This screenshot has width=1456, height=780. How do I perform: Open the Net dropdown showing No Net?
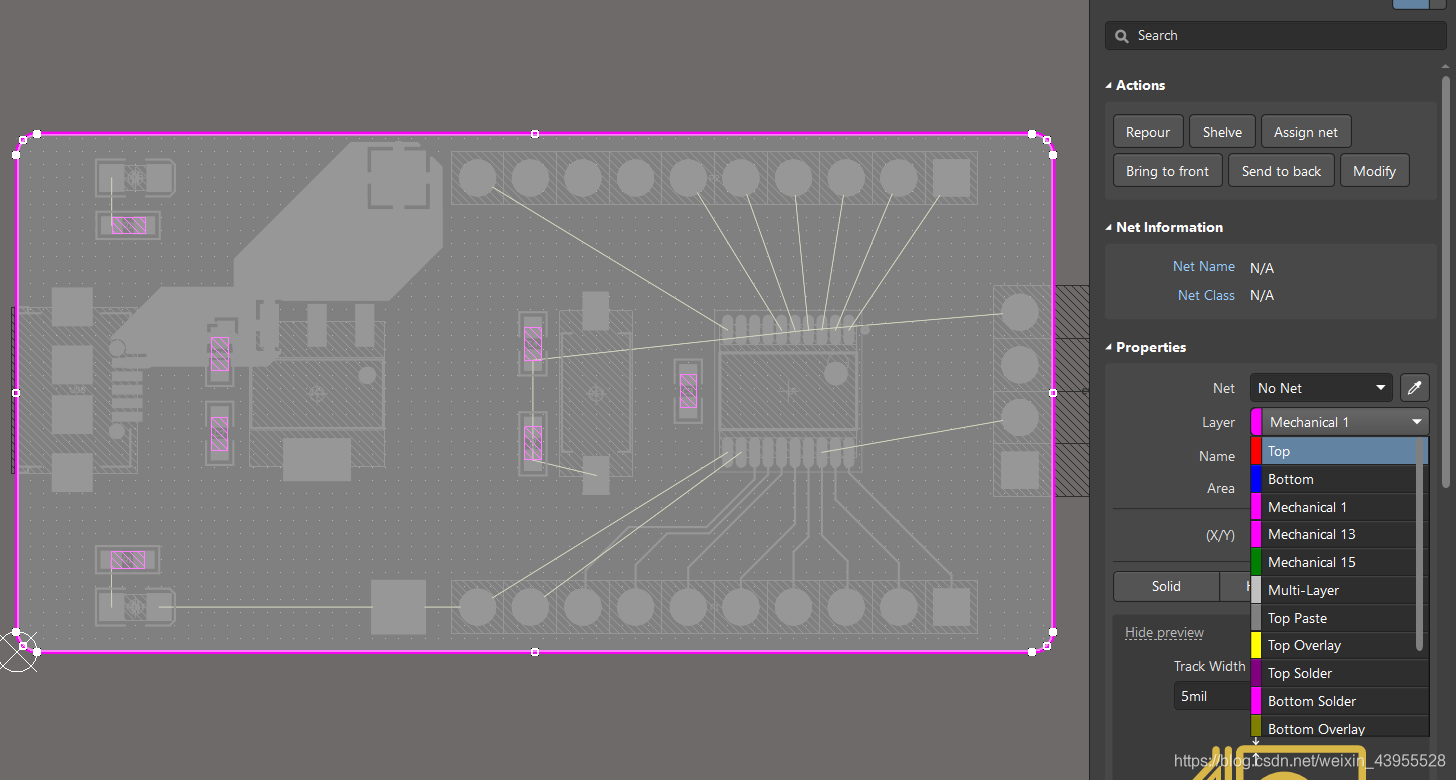[1320, 388]
